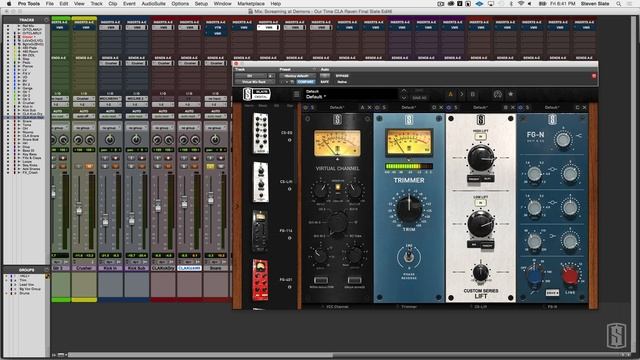The height and width of the screenshot is (360, 640).
Task: Open the Window menu
Action: pos(222,4)
